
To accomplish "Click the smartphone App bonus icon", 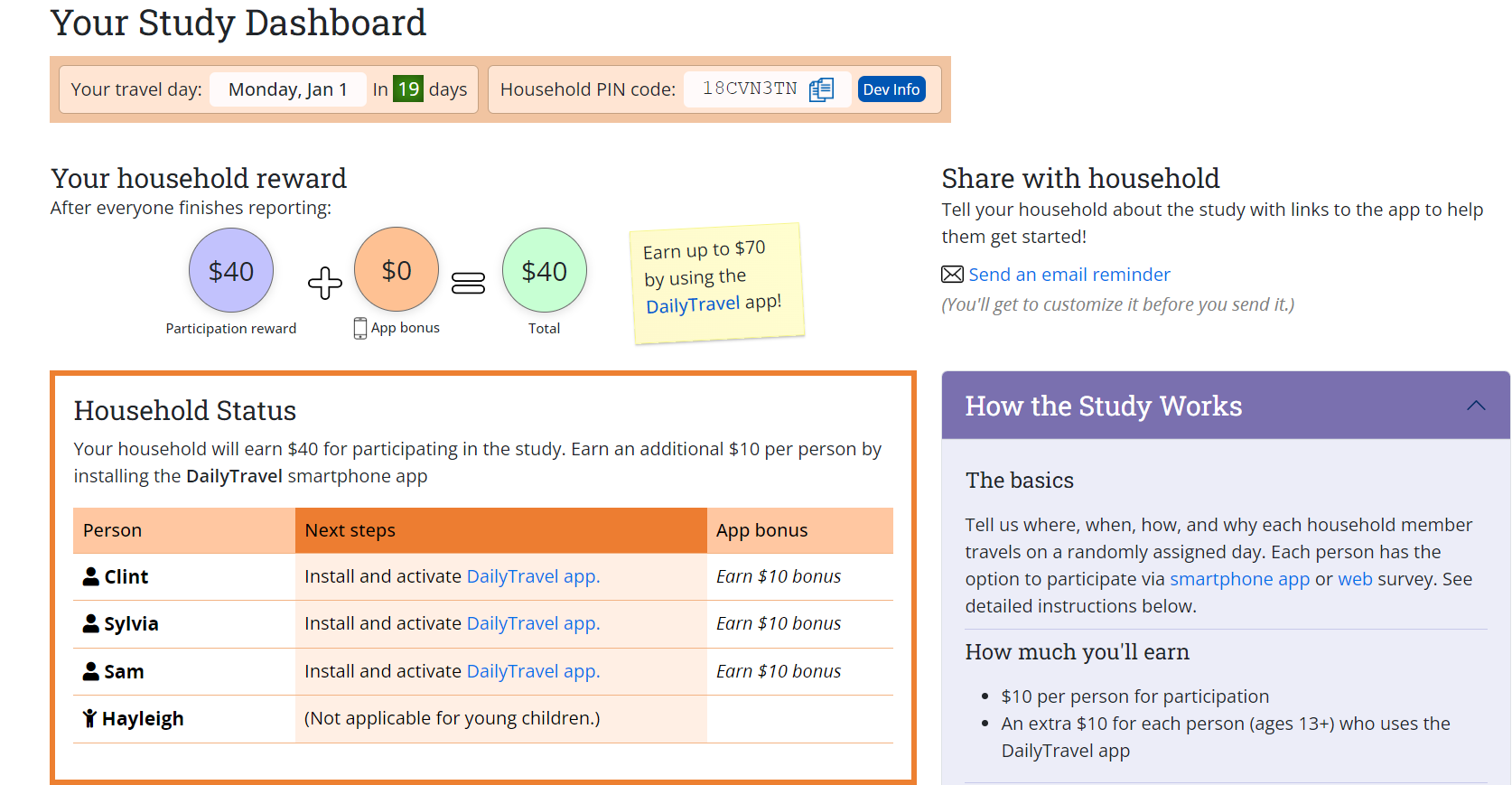I will pyautogui.click(x=360, y=328).
